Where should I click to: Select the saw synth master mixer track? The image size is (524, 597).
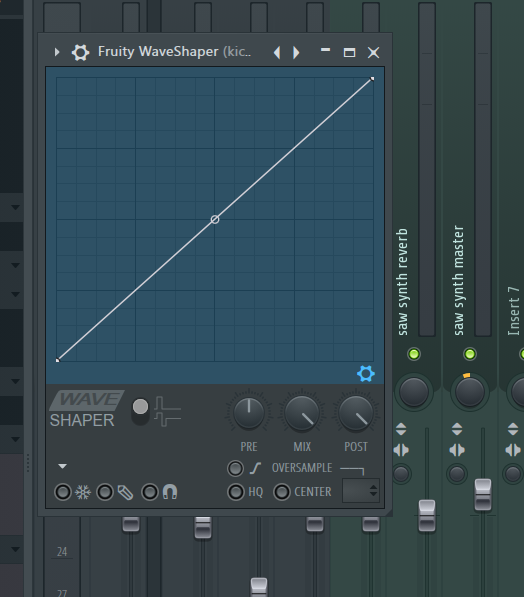point(458,280)
